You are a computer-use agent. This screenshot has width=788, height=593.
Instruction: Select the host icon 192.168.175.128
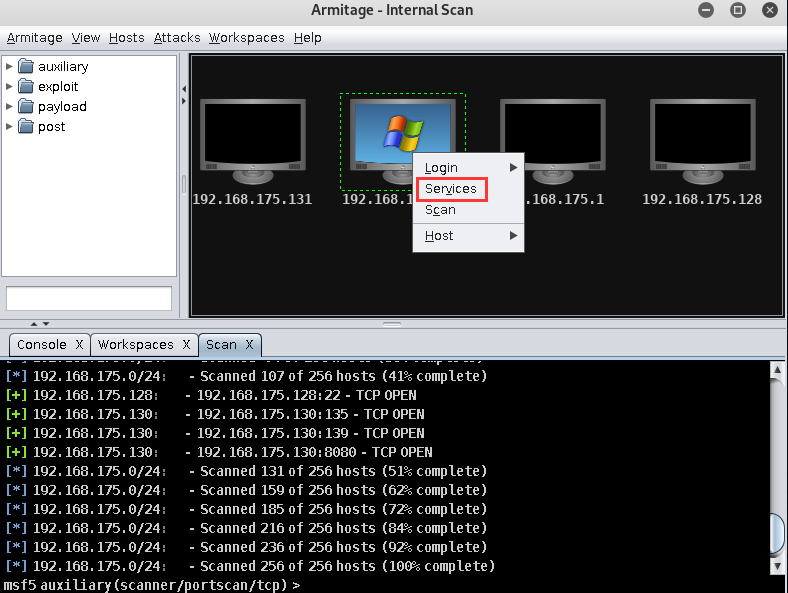(x=703, y=141)
